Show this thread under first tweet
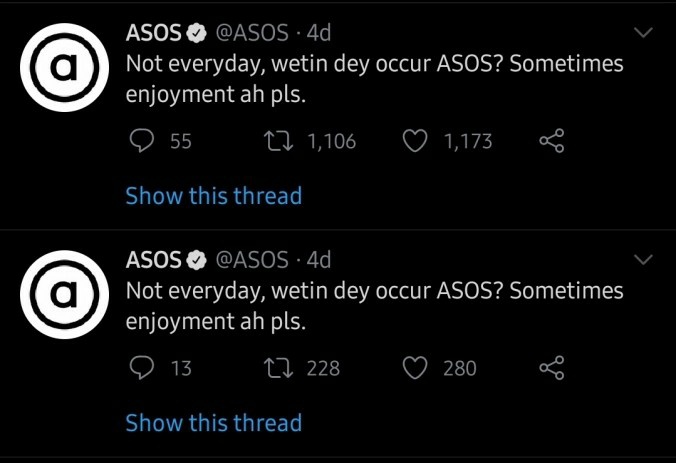The height and width of the screenshot is (463, 676). [213, 196]
